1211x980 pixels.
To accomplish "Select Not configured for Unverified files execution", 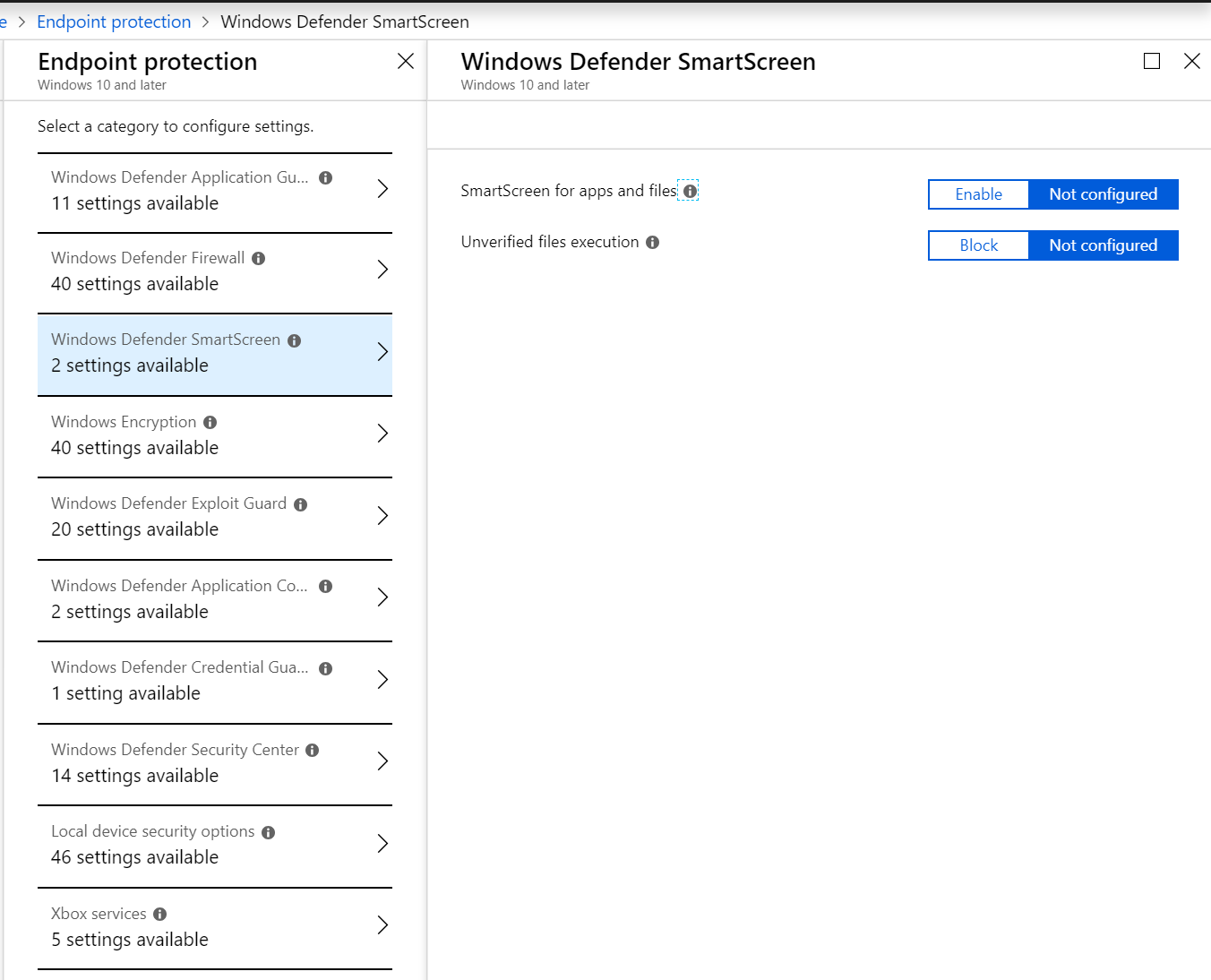I will [x=1103, y=245].
